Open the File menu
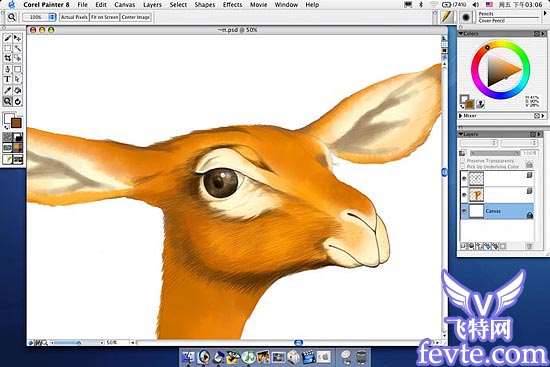 [82, 5]
